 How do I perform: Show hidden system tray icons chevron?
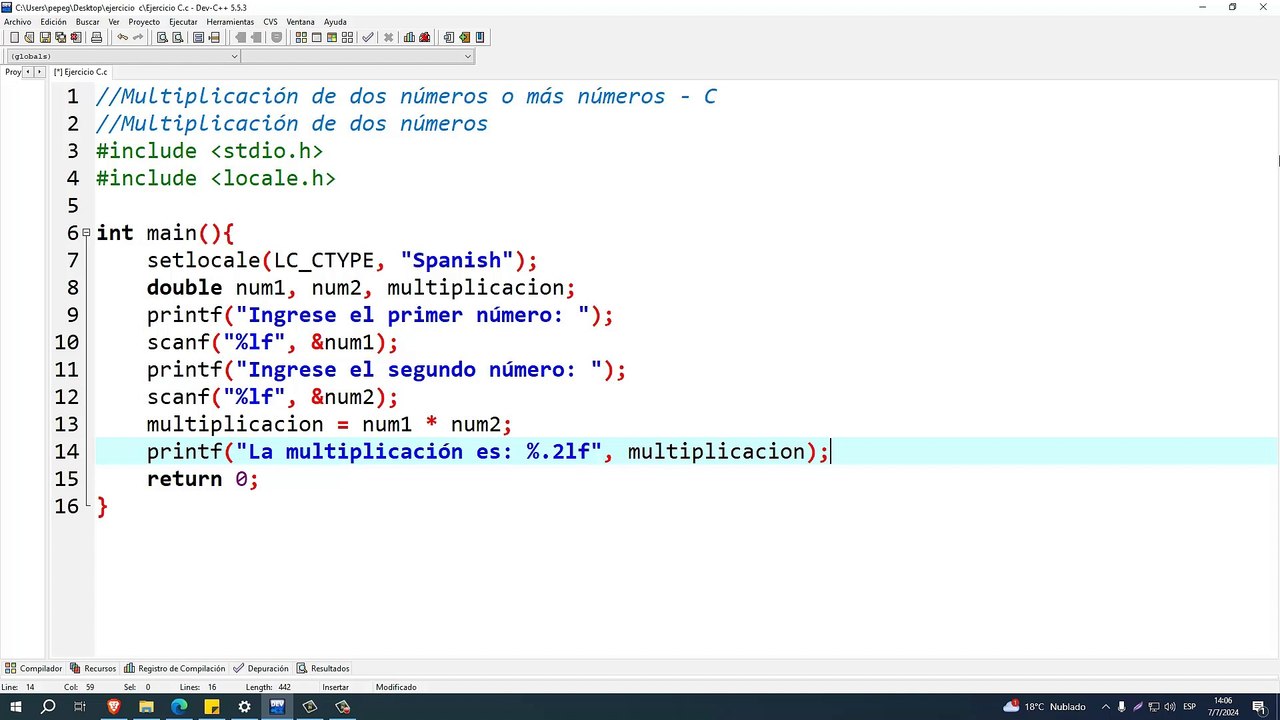(1104, 706)
